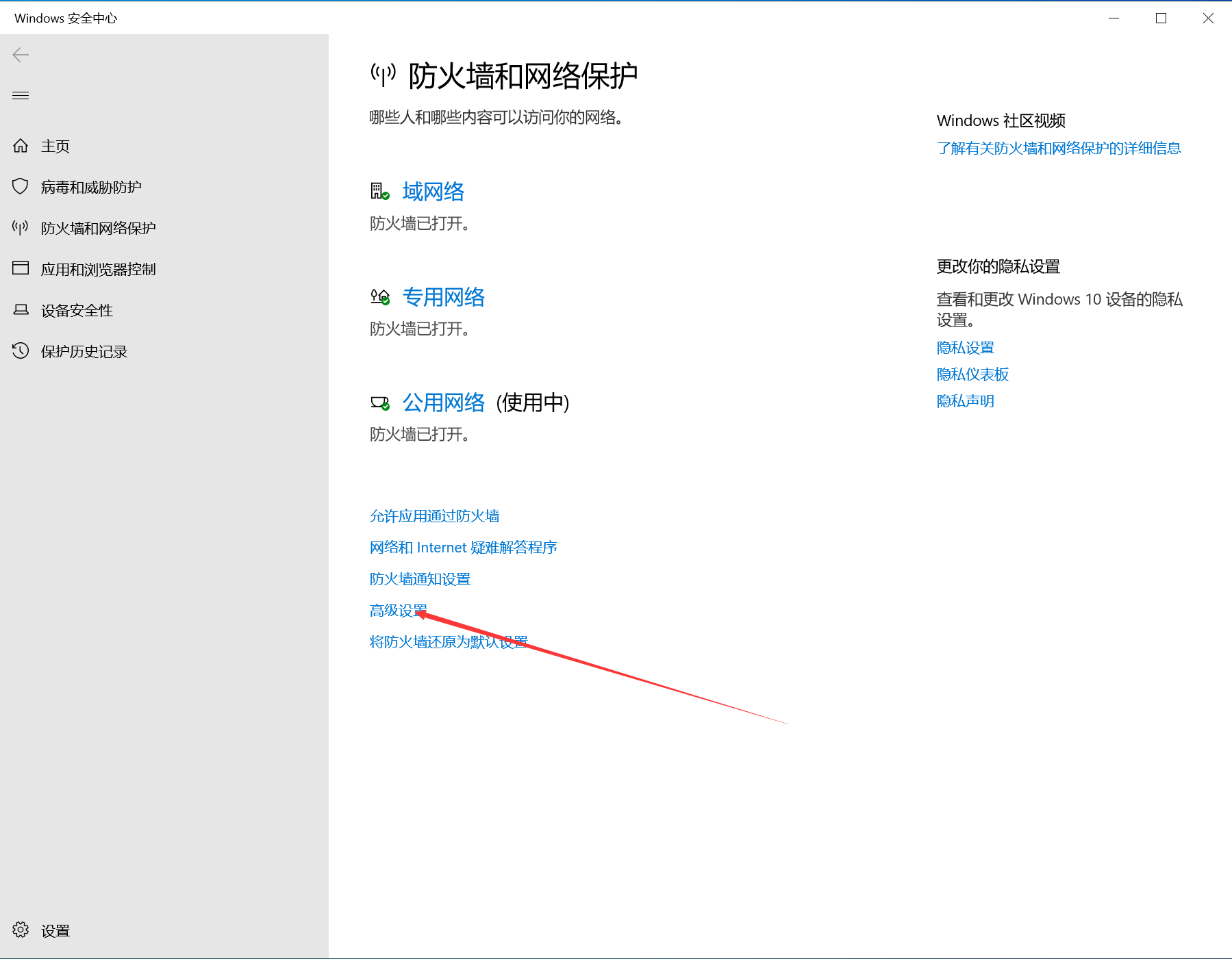
Task: Click 防火墙已打开 status under 公用网络
Action: [x=420, y=435]
